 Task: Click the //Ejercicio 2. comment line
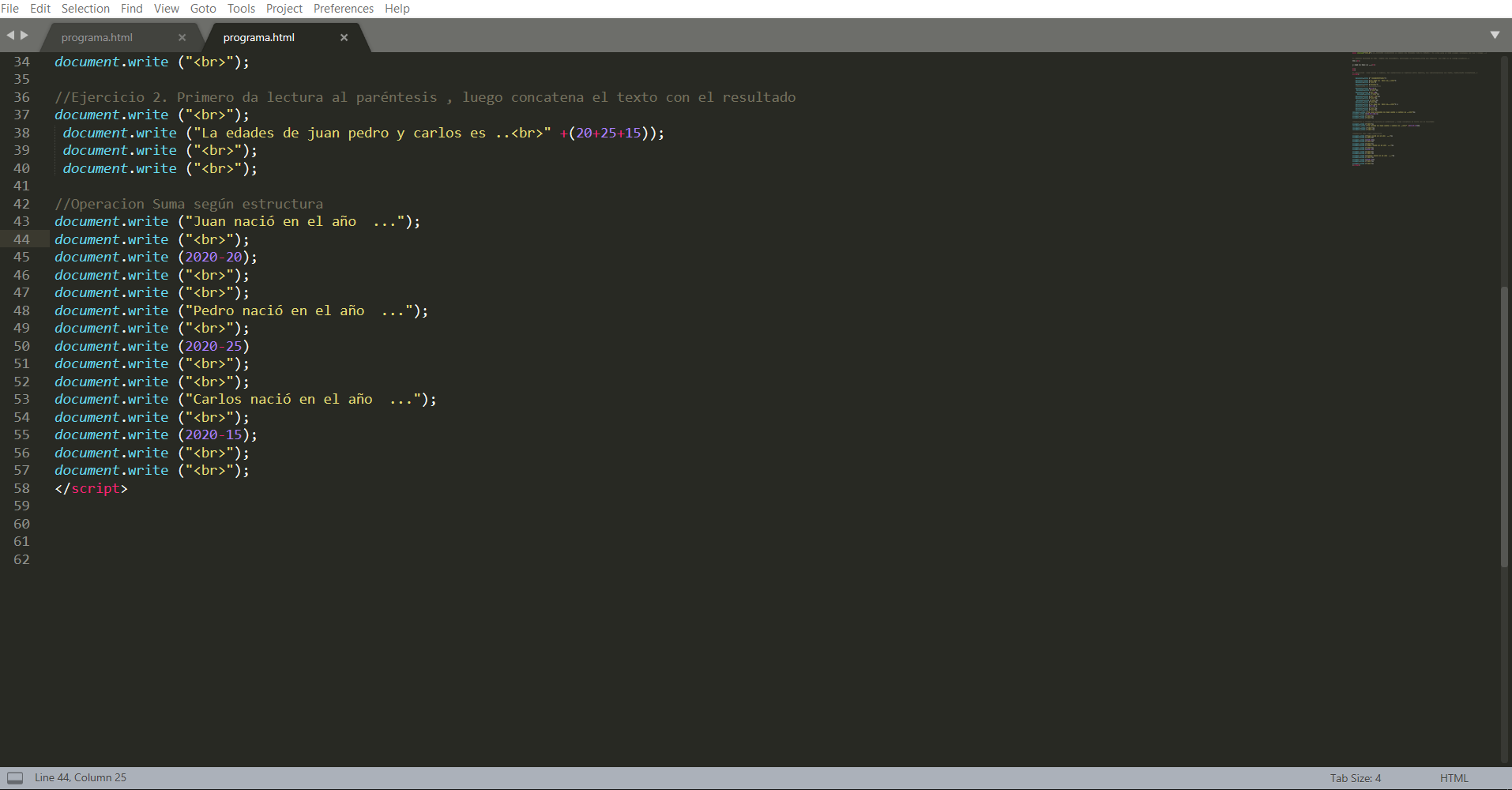[x=425, y=97]
